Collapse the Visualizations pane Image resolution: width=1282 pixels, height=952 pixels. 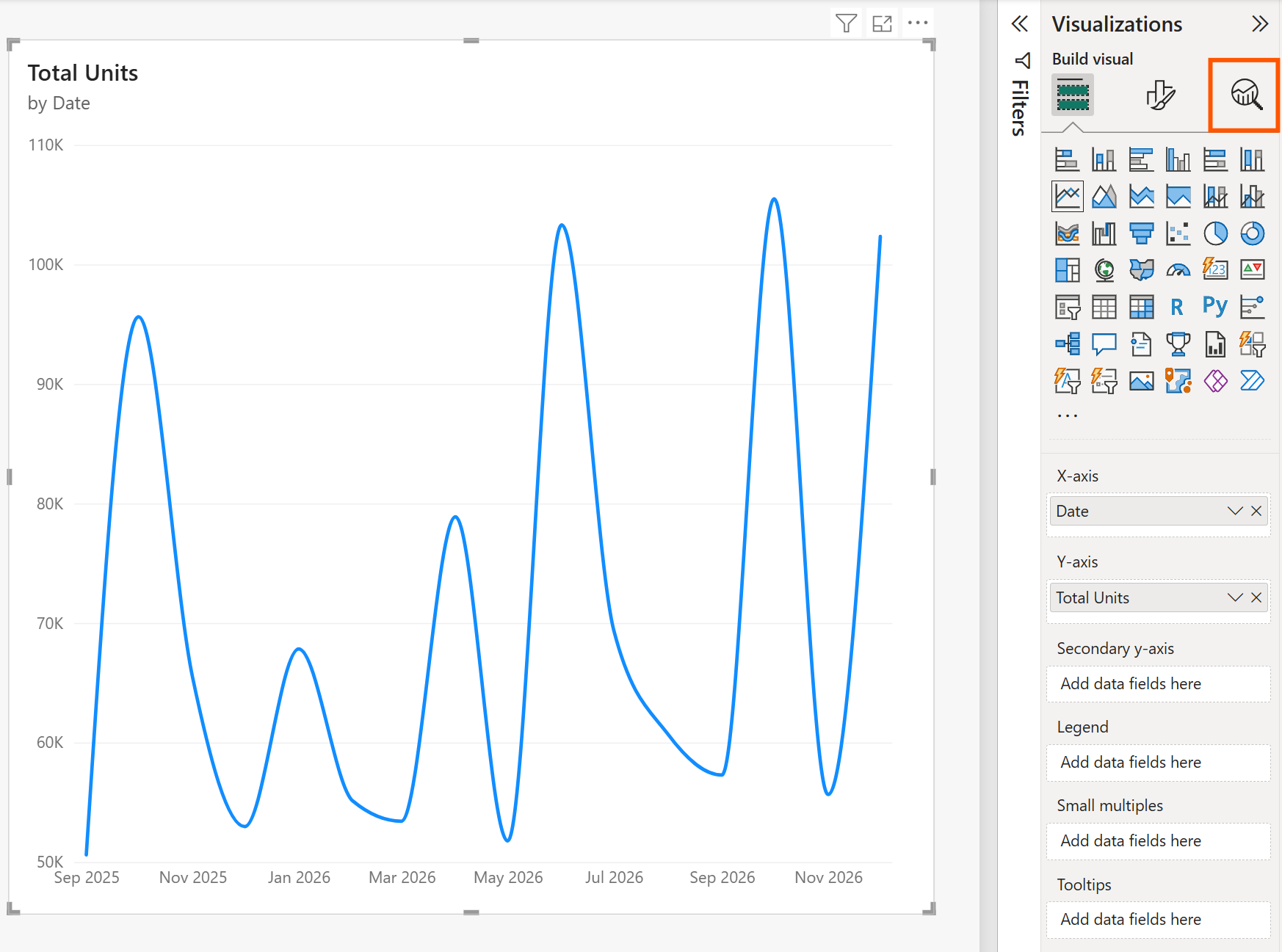[x=1261, y=24]
